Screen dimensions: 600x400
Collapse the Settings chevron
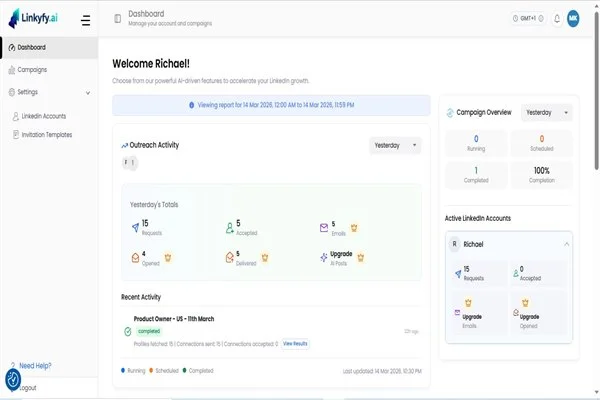pyautogui.click(x=88, y=93)
